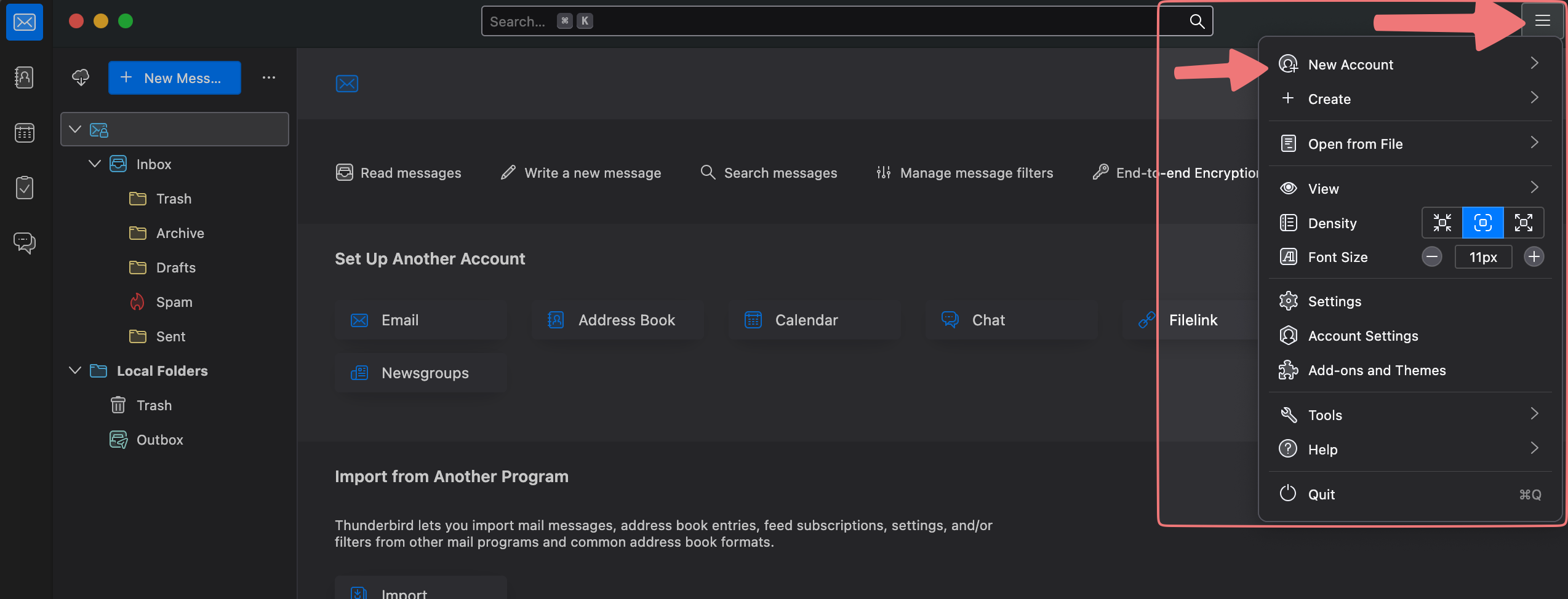Click the Chat setup button
1568x599 pixels.
click(1012, 320)
